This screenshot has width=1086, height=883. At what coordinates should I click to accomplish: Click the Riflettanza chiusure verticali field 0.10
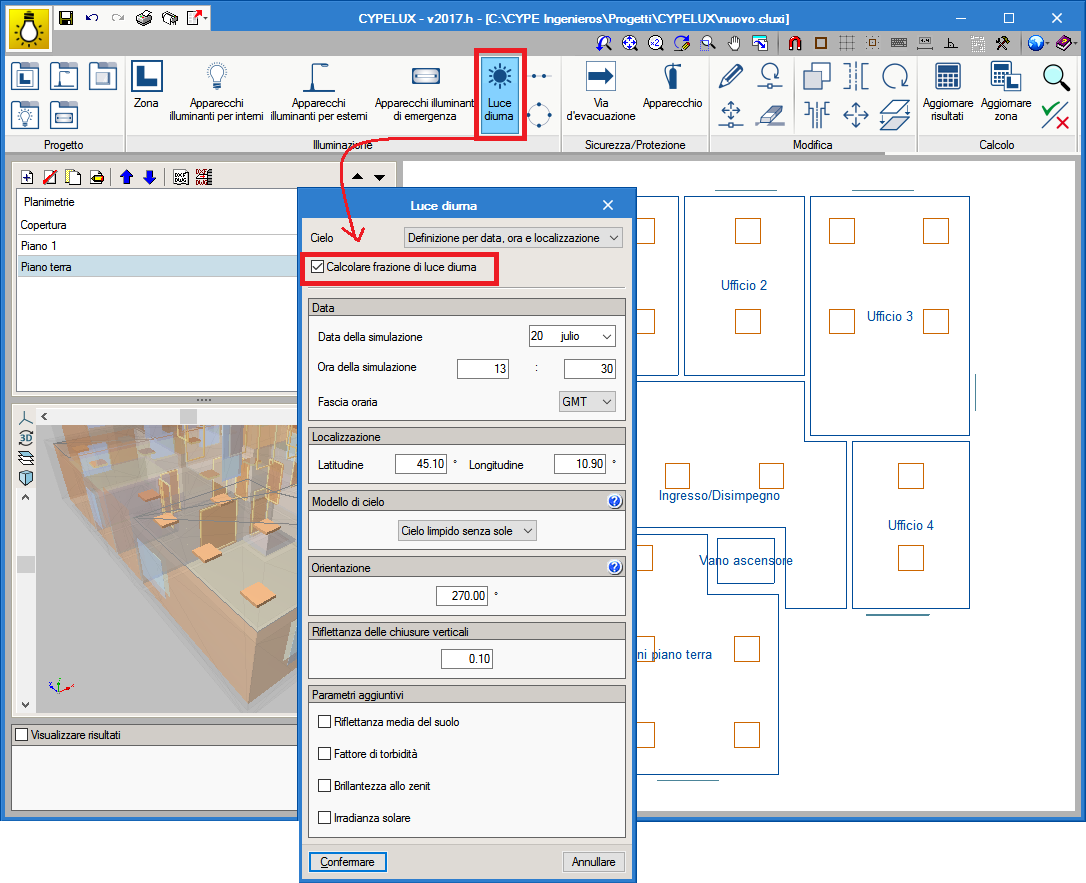[467, 659]
